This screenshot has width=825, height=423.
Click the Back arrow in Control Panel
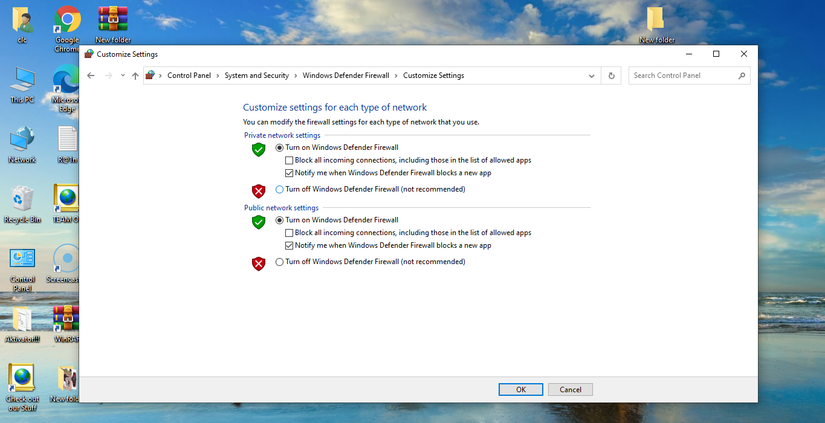tap(90, 76)
